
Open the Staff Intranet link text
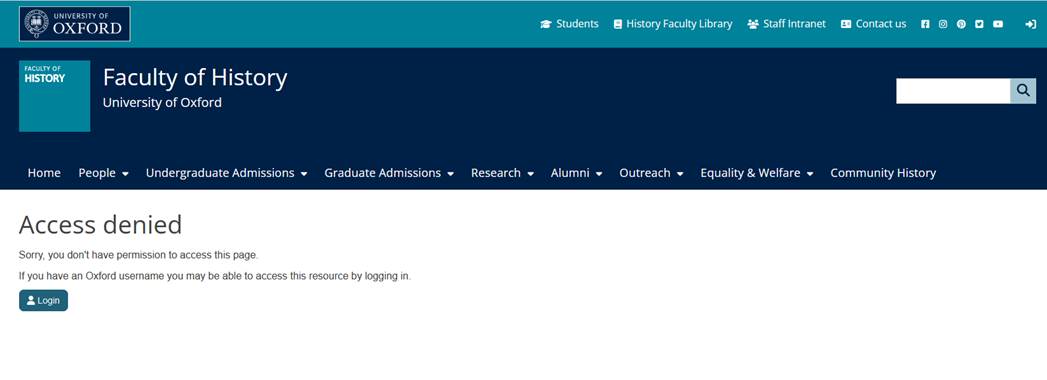[795, 24]
